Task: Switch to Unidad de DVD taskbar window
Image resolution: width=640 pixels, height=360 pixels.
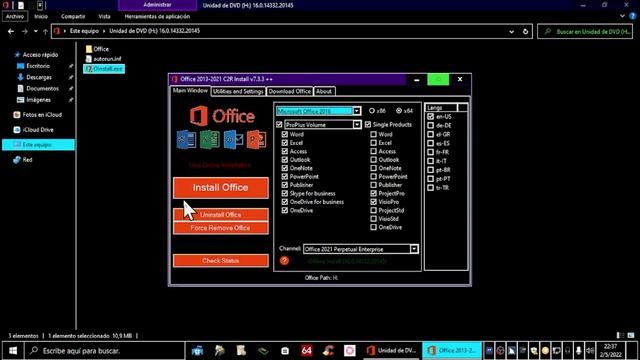Action: point(391,351)
